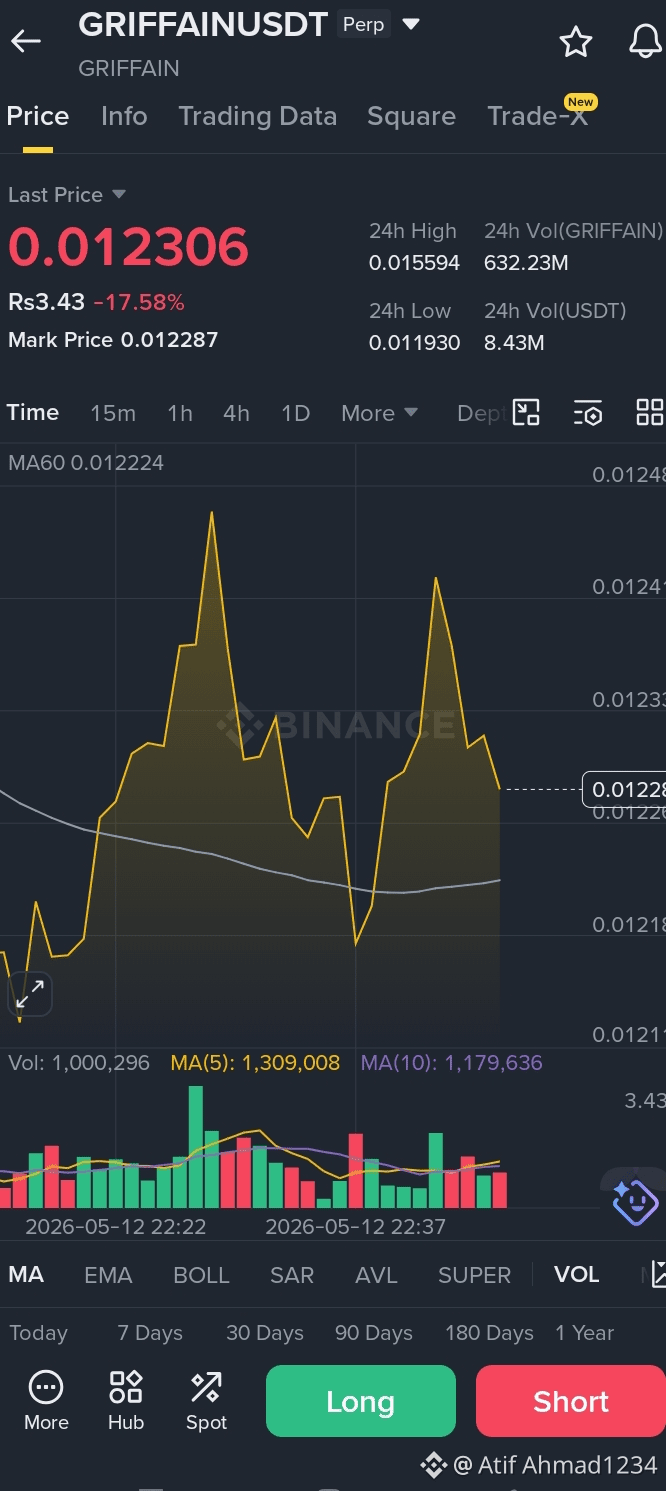666x1491 pixels.
Task: Toggle the EMA indicator
Action: click(108, 1275)
